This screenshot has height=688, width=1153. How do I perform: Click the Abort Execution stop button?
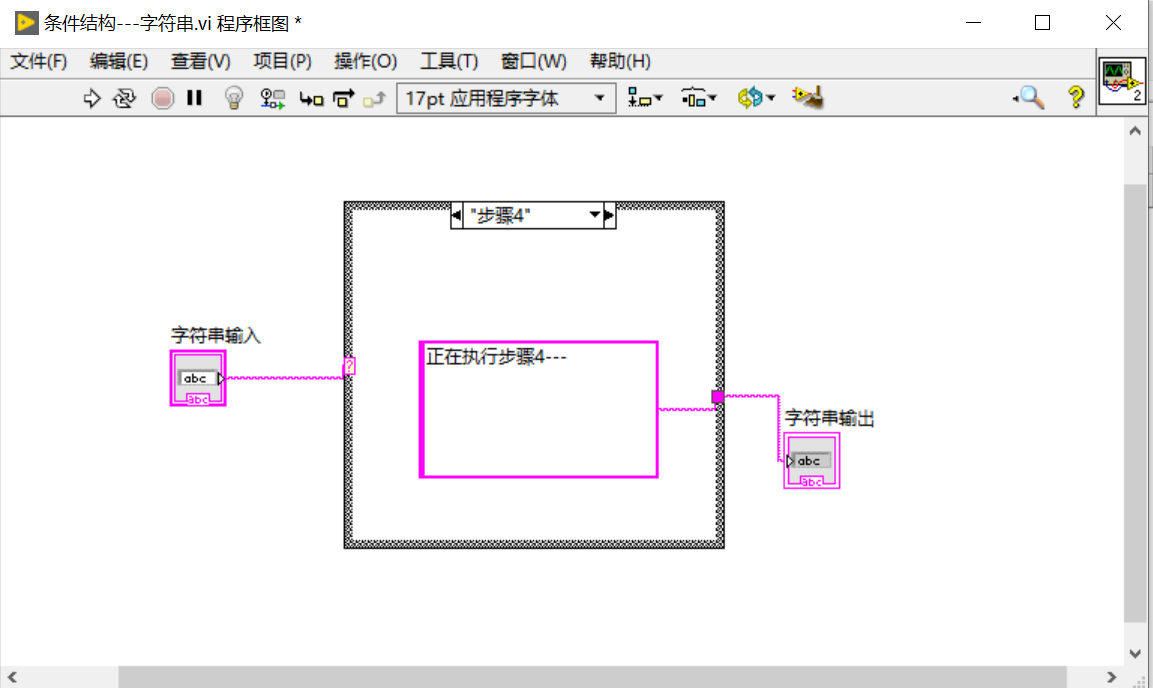coord(162,98)
